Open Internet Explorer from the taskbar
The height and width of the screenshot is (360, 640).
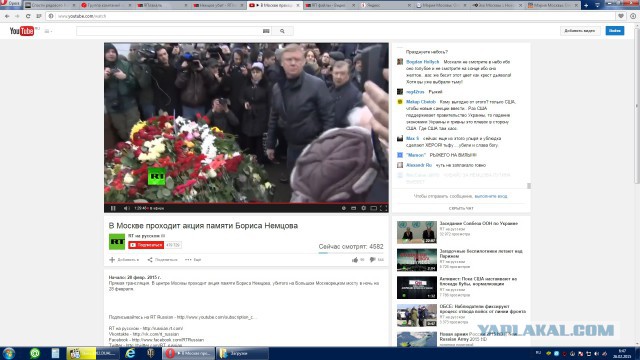click(x=130, y=353)
